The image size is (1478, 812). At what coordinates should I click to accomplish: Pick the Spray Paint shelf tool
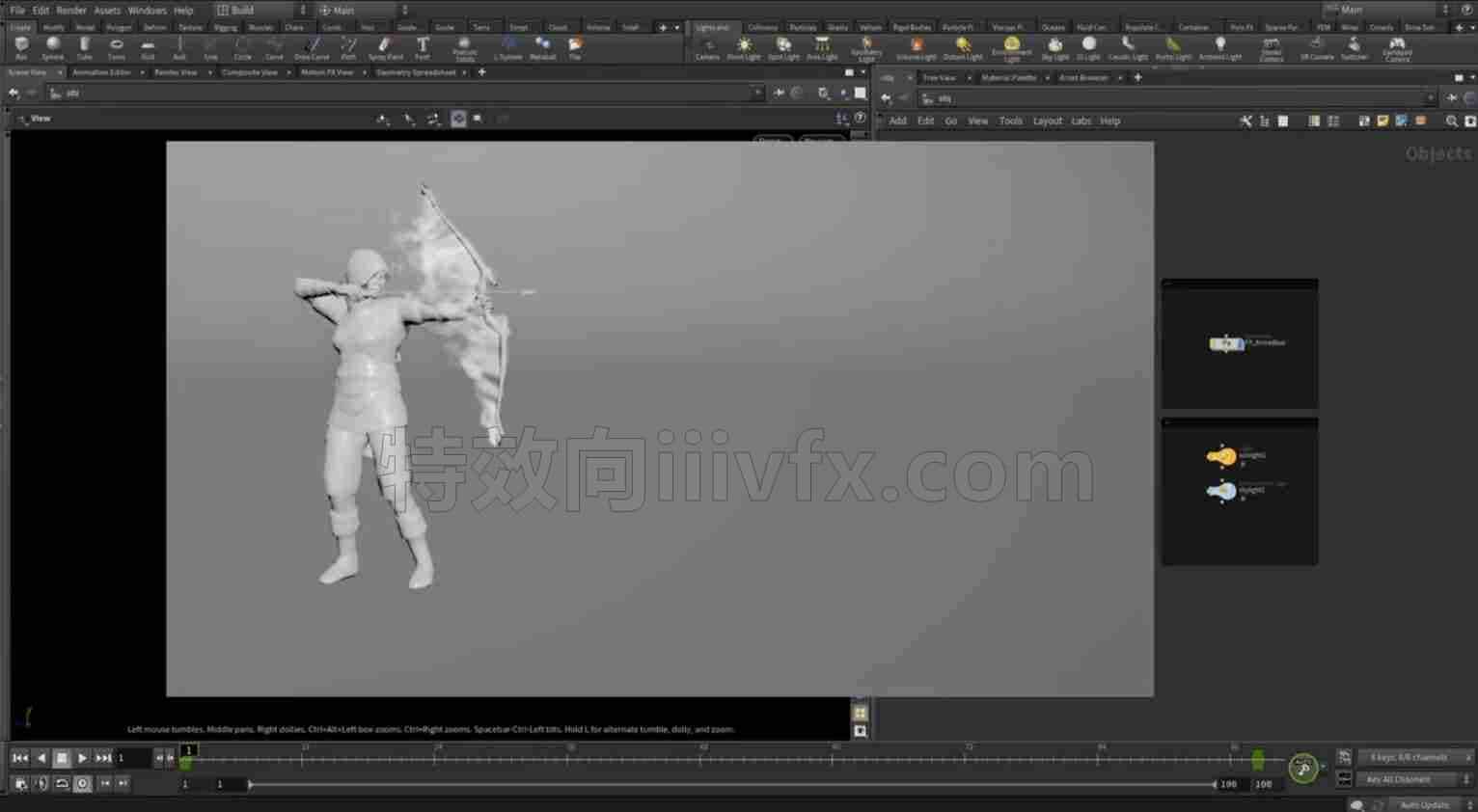385,47
